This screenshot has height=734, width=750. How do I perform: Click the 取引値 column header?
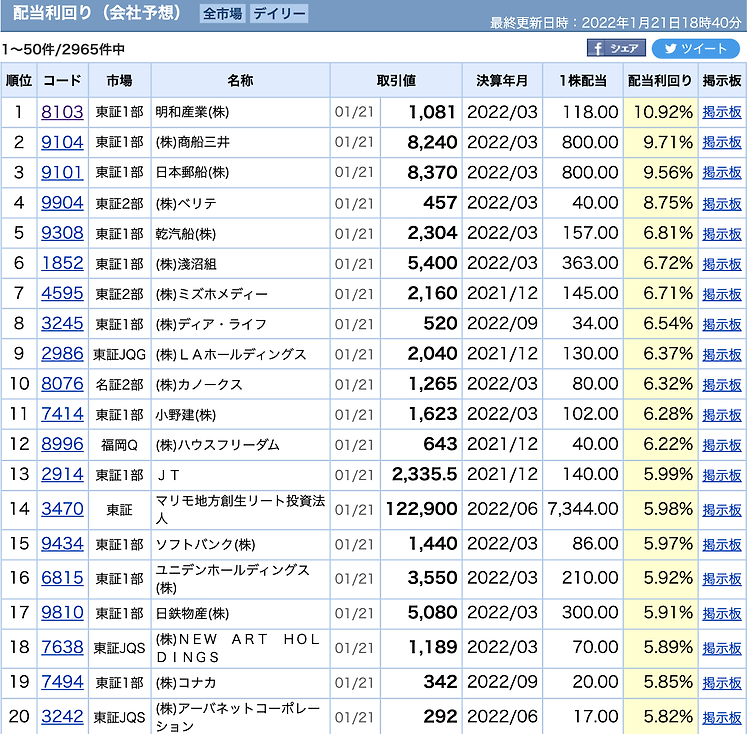point(396,80)
